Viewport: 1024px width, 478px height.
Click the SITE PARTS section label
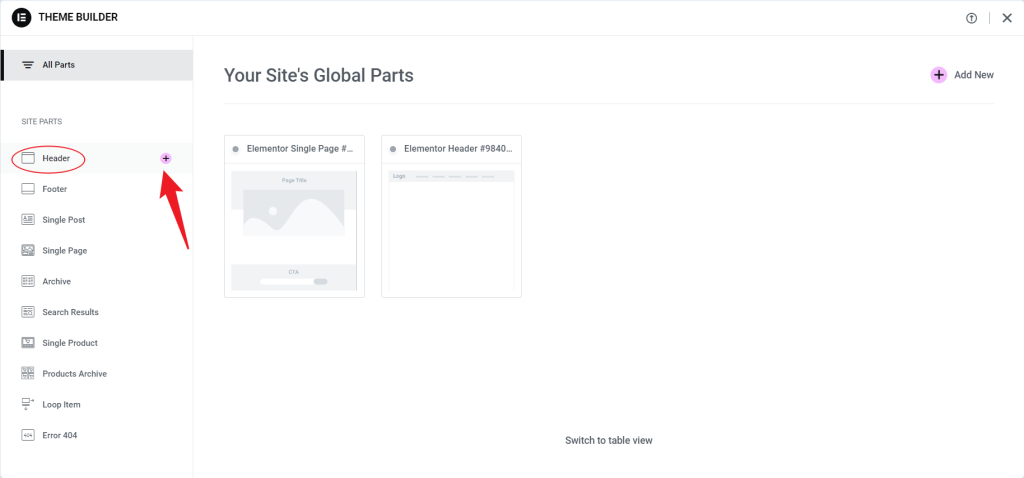pos(42,121)
